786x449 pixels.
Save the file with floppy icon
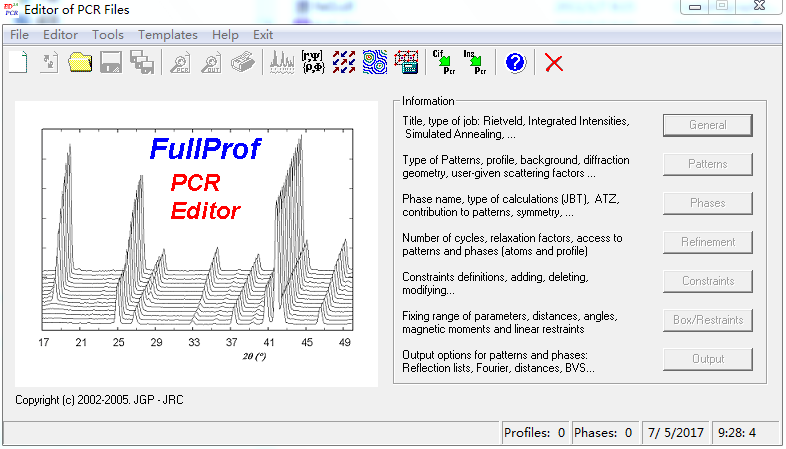(111, 62)
